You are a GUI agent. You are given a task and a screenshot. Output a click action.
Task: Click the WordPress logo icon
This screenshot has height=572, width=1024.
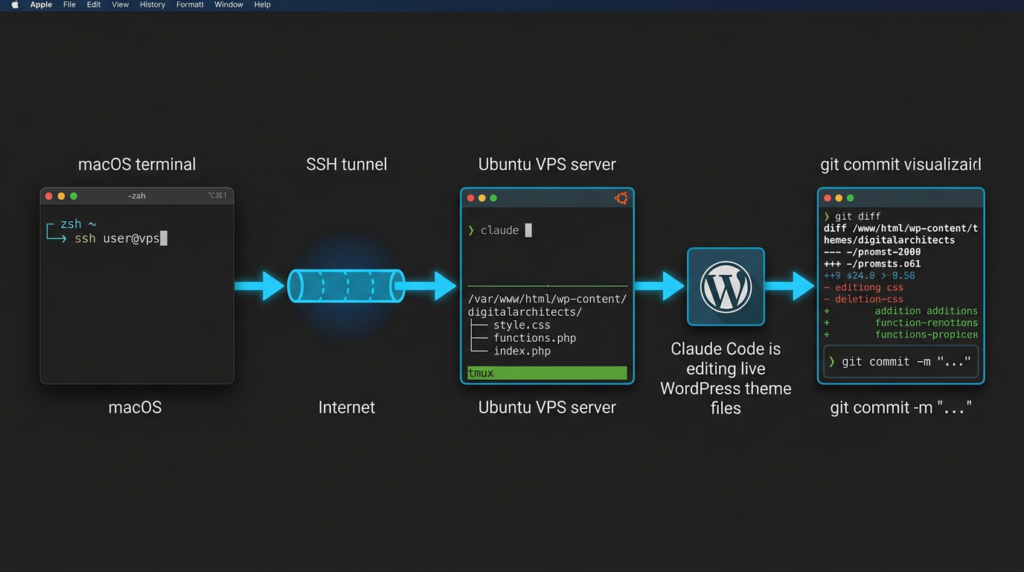(726, 287)
